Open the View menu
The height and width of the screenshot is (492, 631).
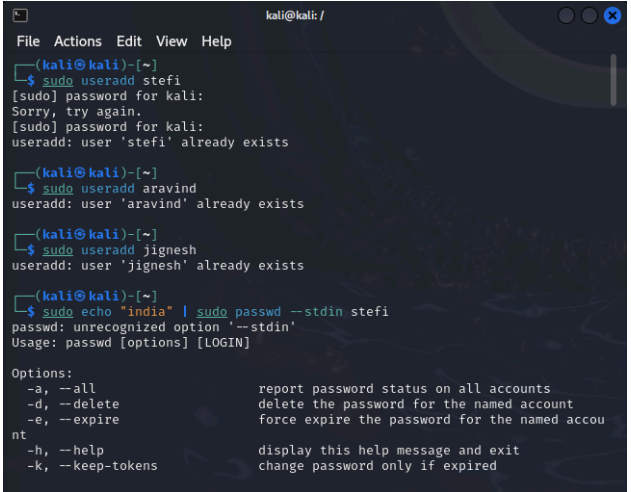tap(171, 41)
